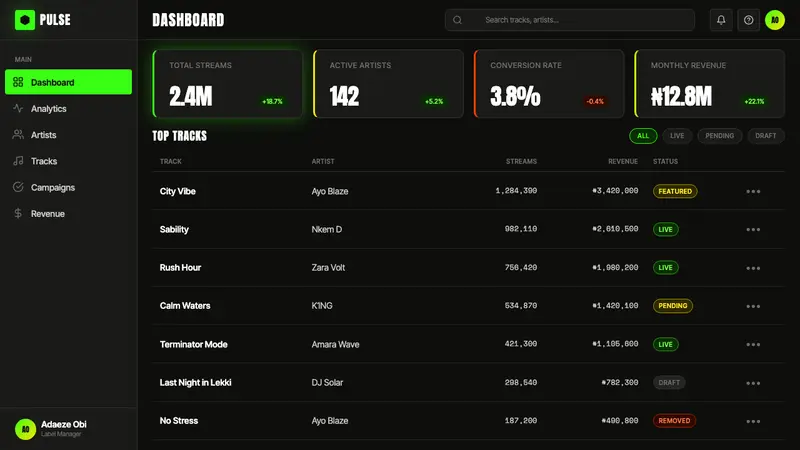Screen dimensions: 800x450
Task: Select the PENDING filter pill
Action: coord(719,136)
